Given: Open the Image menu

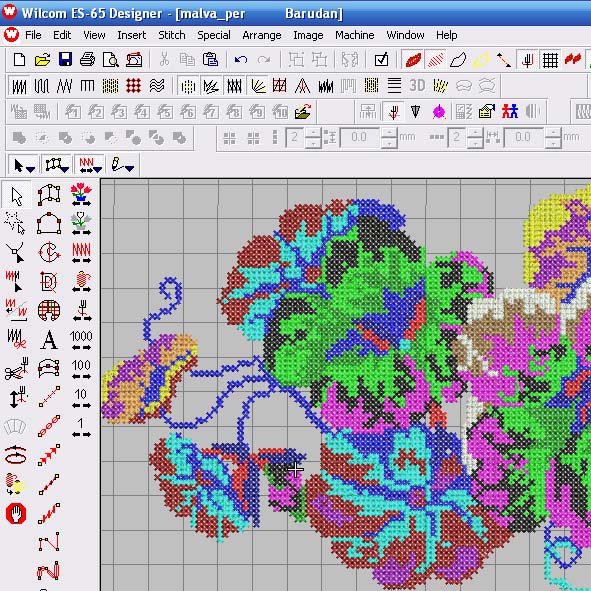Looking at the screenshot, I should tap(308, 35).
